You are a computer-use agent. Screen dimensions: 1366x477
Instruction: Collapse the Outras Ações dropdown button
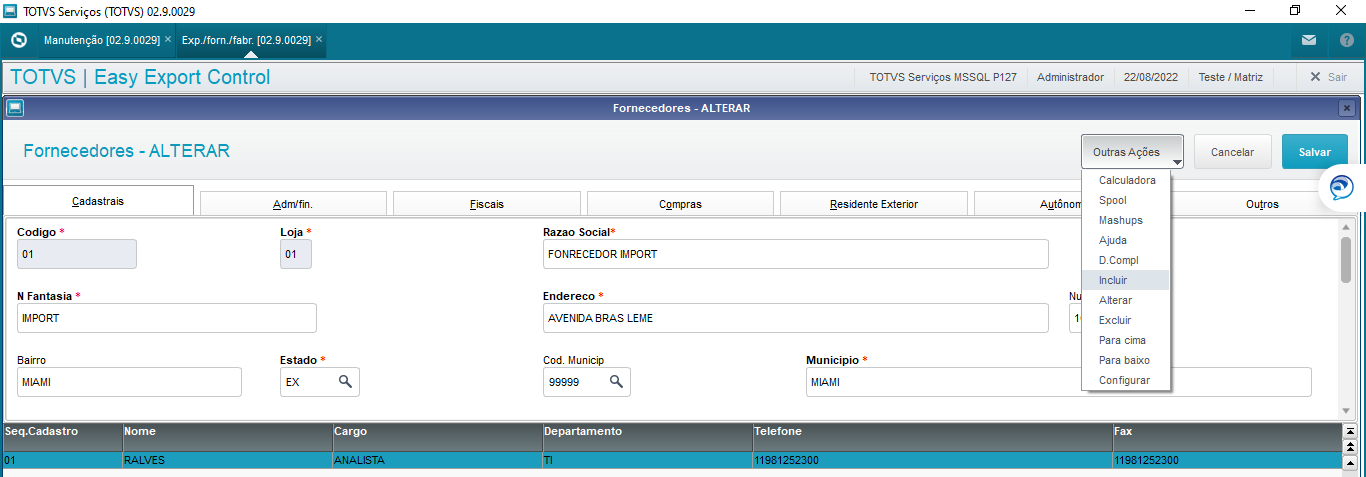pos(1132,152)
